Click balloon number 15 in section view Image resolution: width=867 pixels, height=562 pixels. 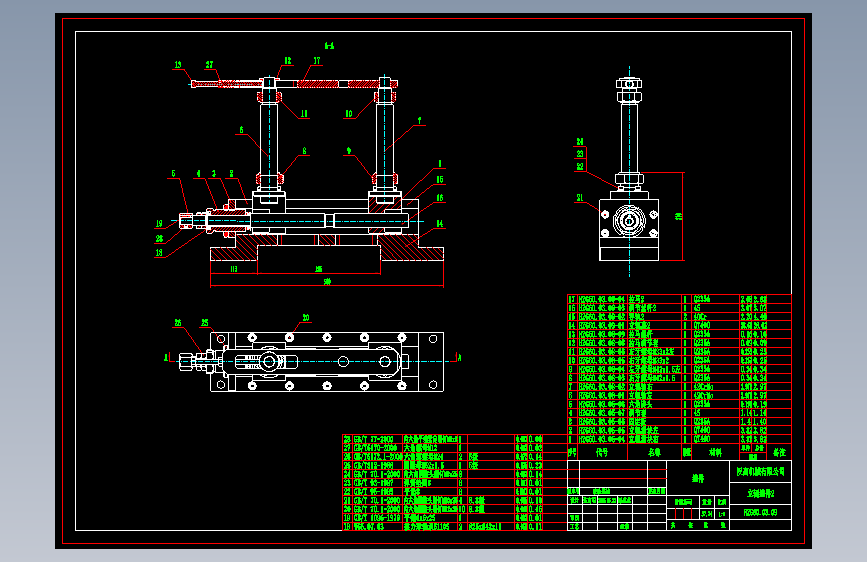pyautogui.click(x=440, y=180)
